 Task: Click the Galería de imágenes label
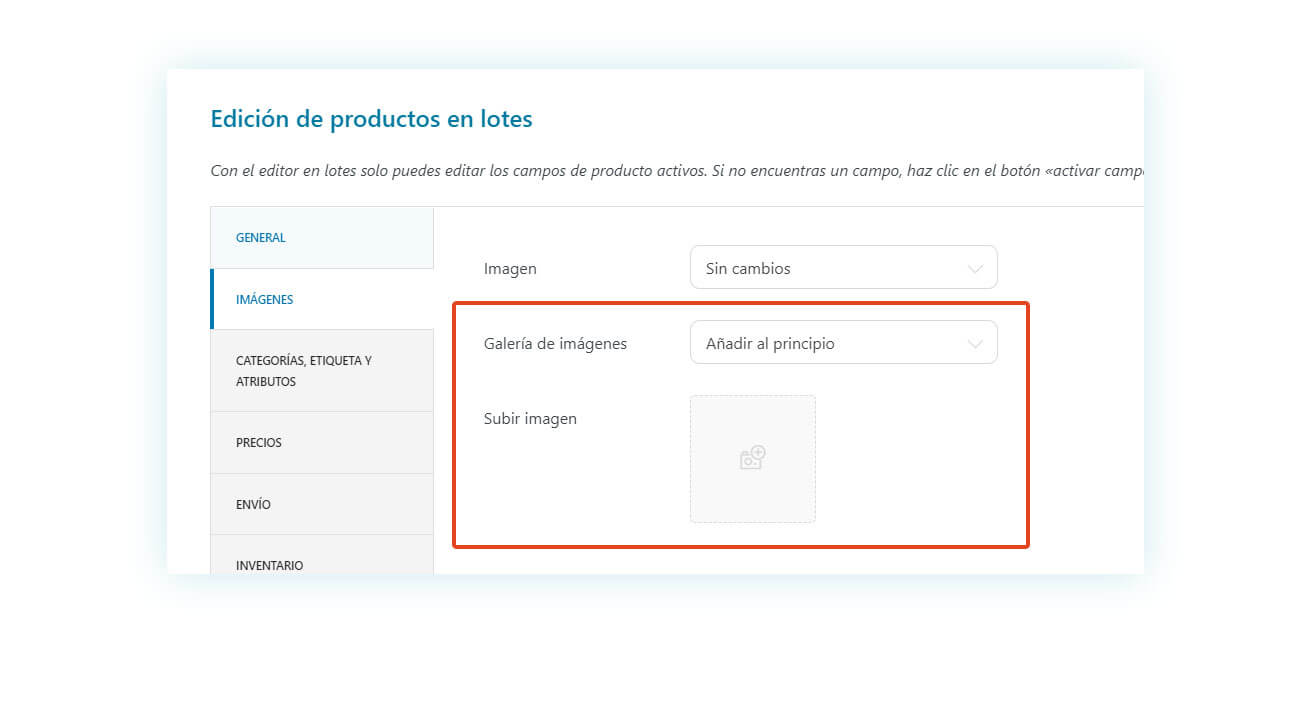point(555,343)
